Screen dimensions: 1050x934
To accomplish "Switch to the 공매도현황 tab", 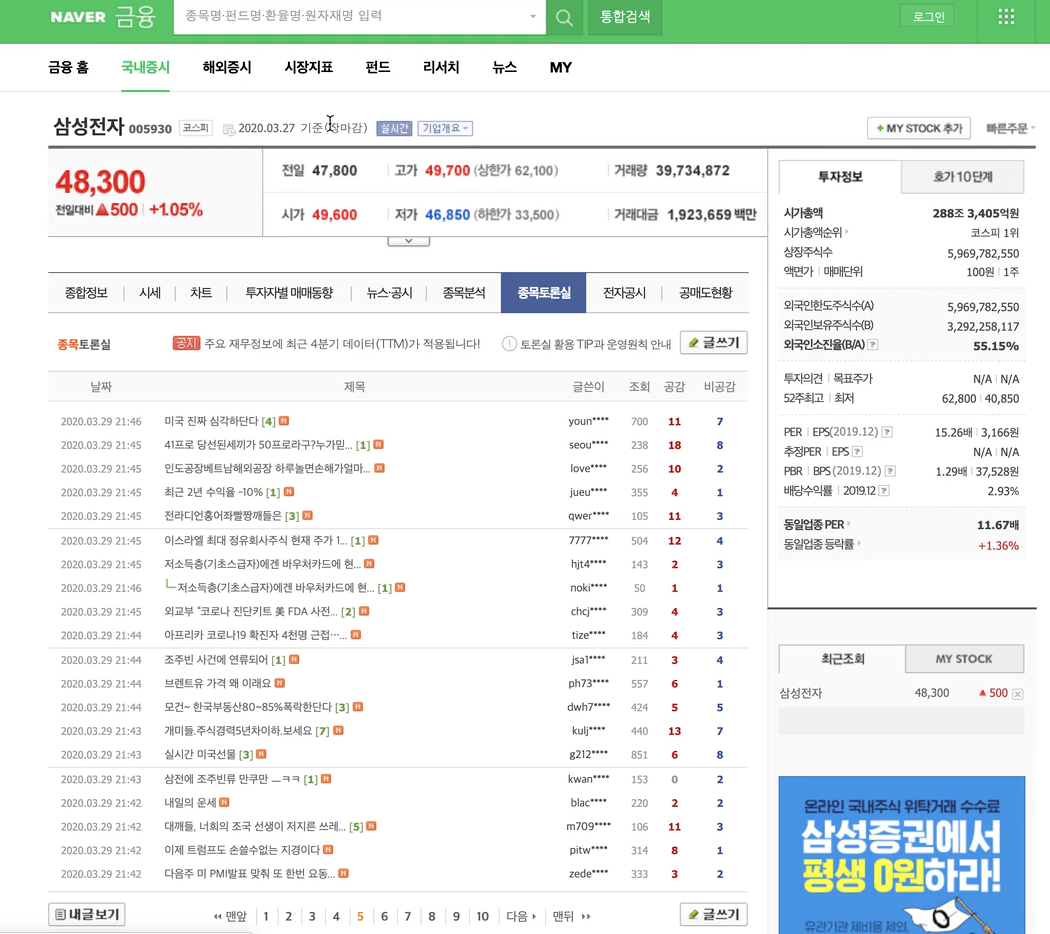I will click(x=705, y=293).
